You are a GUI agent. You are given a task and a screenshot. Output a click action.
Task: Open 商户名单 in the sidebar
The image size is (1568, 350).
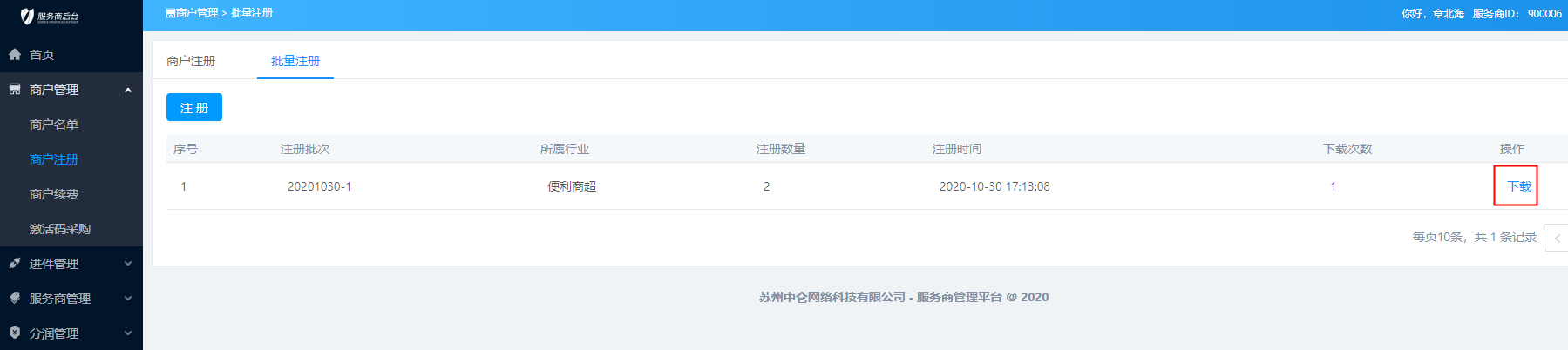[x=54, y=125]
